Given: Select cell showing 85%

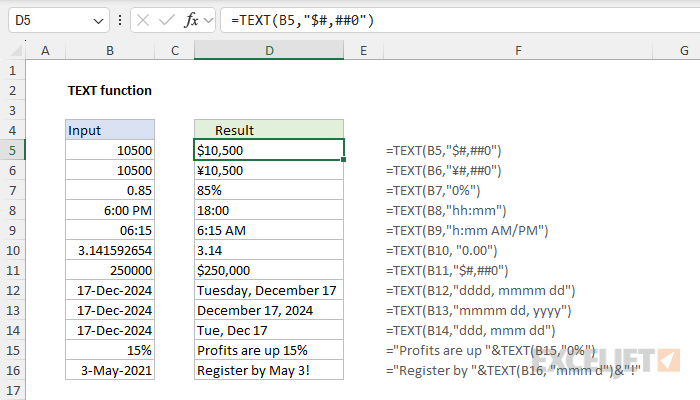Looking at the screenshot, I should coord(269,190).
